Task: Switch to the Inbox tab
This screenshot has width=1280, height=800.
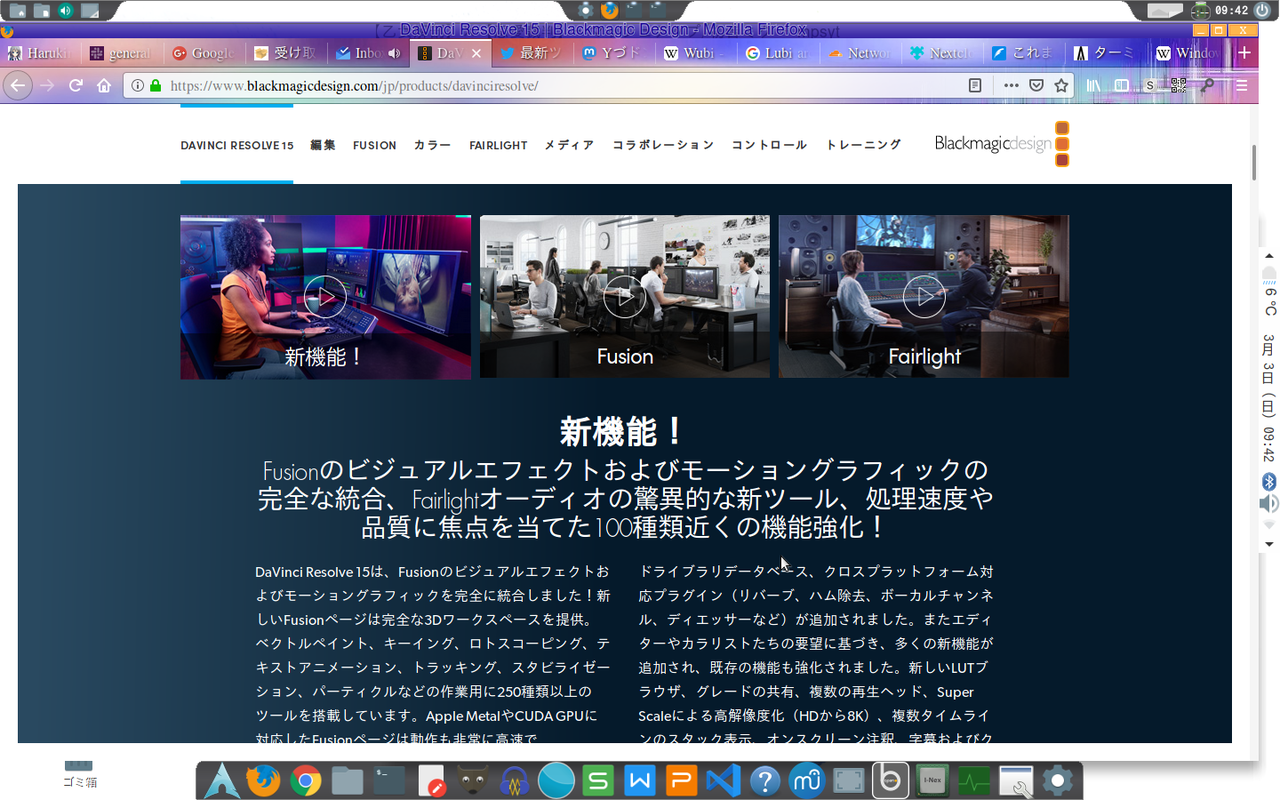Action: (x=368, y=53)
